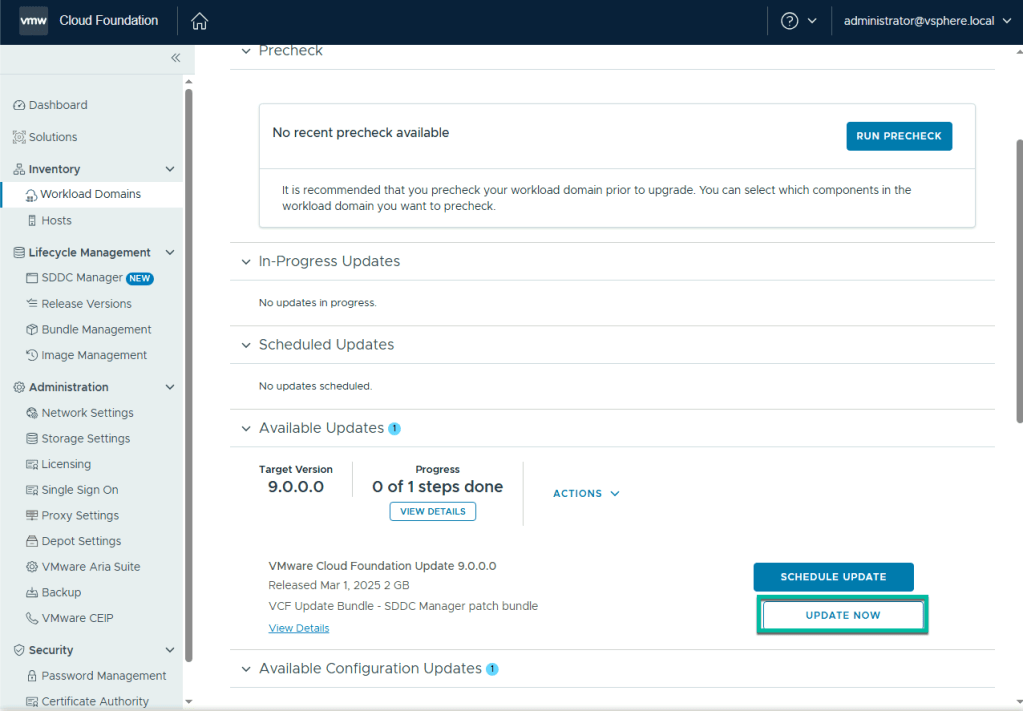Click the UPDATE NOW button
This screenshot has height=711, width=1023.
843,615
